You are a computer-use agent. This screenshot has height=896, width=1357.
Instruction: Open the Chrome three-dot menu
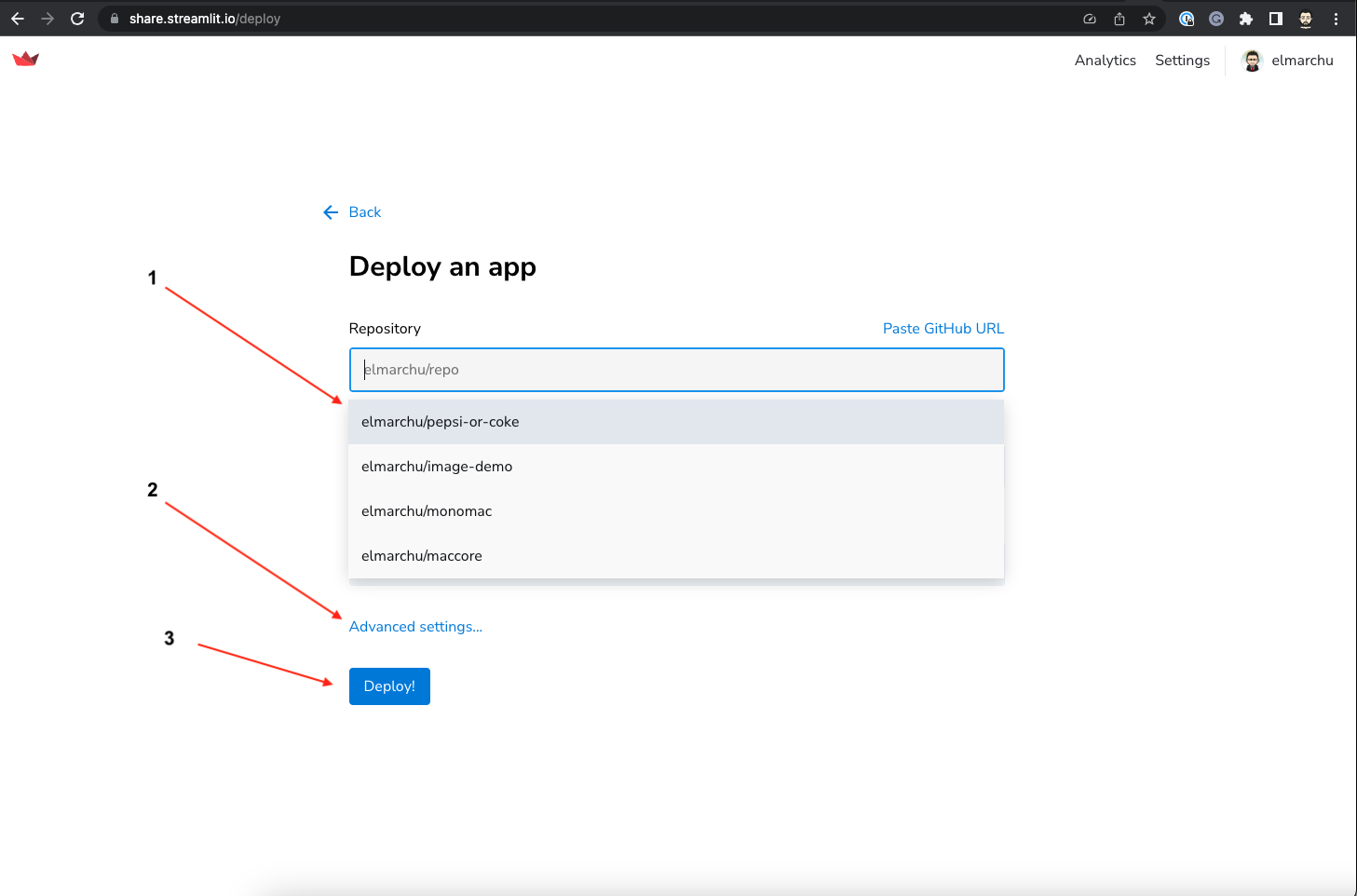tap(1337, 18)
